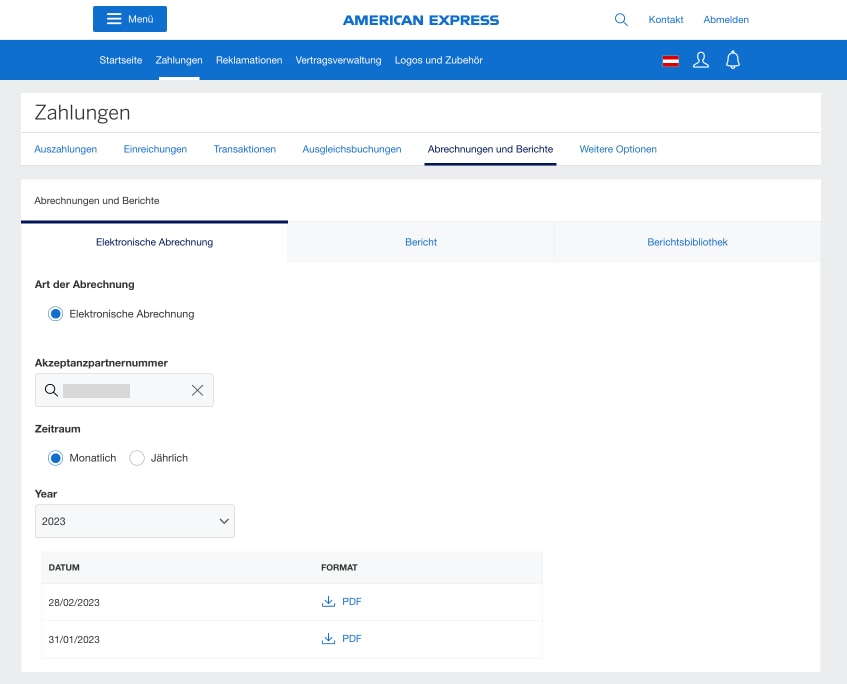Click the search magnifier in the top bar
This screenshot has height=684, width=847.
pos(620,18)
